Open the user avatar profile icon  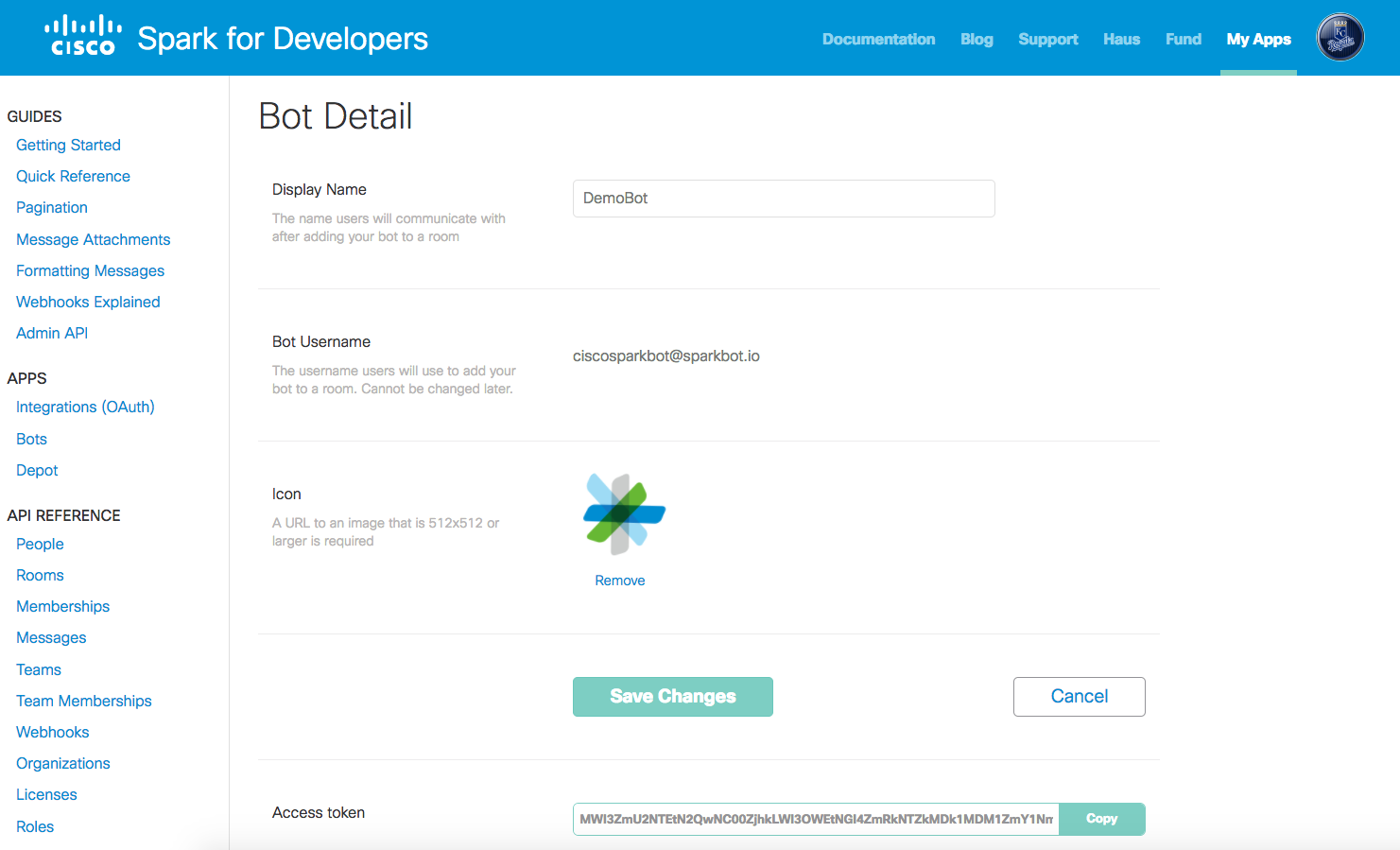1340,38
